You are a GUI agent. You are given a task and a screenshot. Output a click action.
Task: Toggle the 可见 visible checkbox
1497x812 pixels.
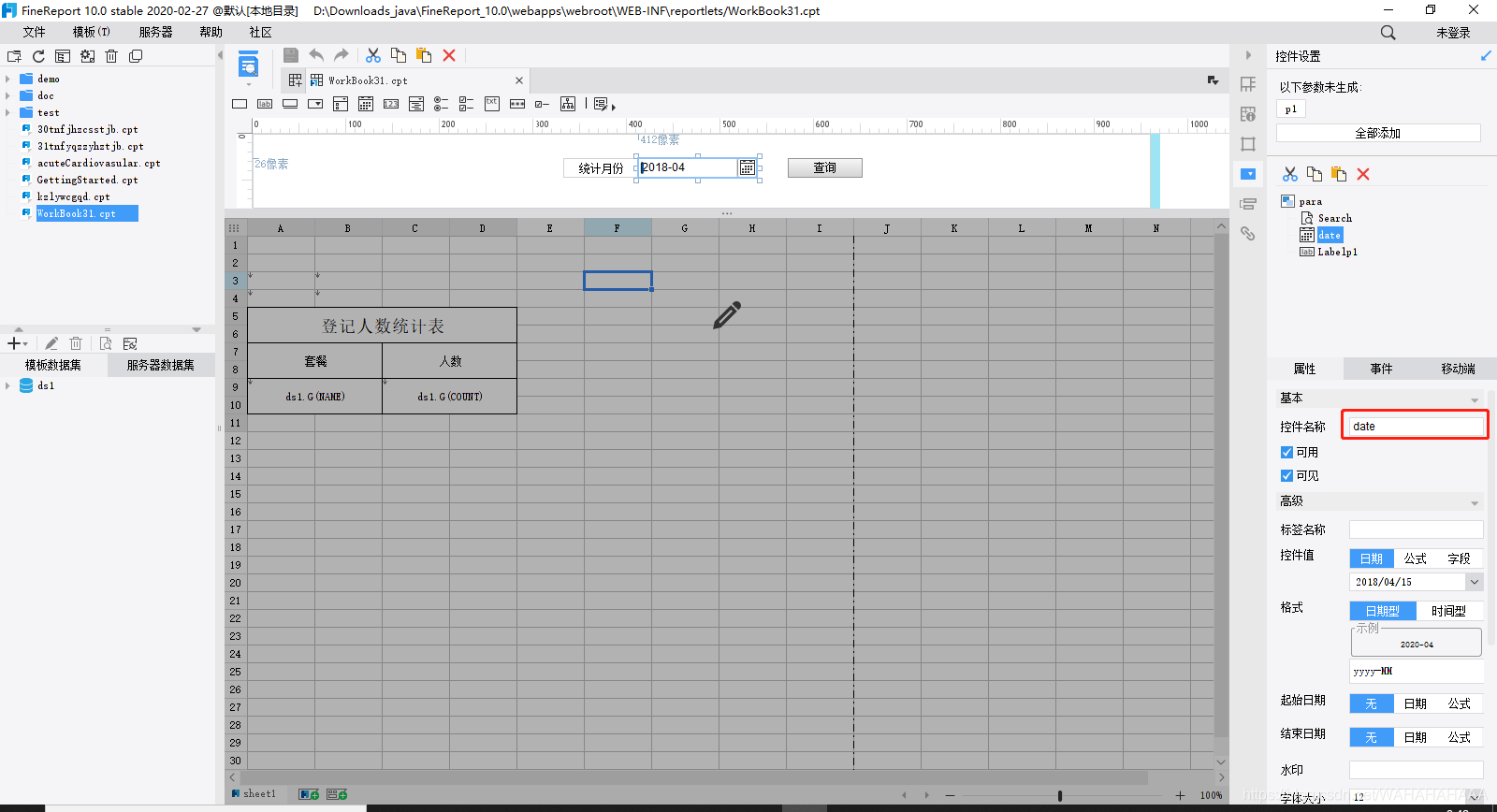pos(1286,475)
